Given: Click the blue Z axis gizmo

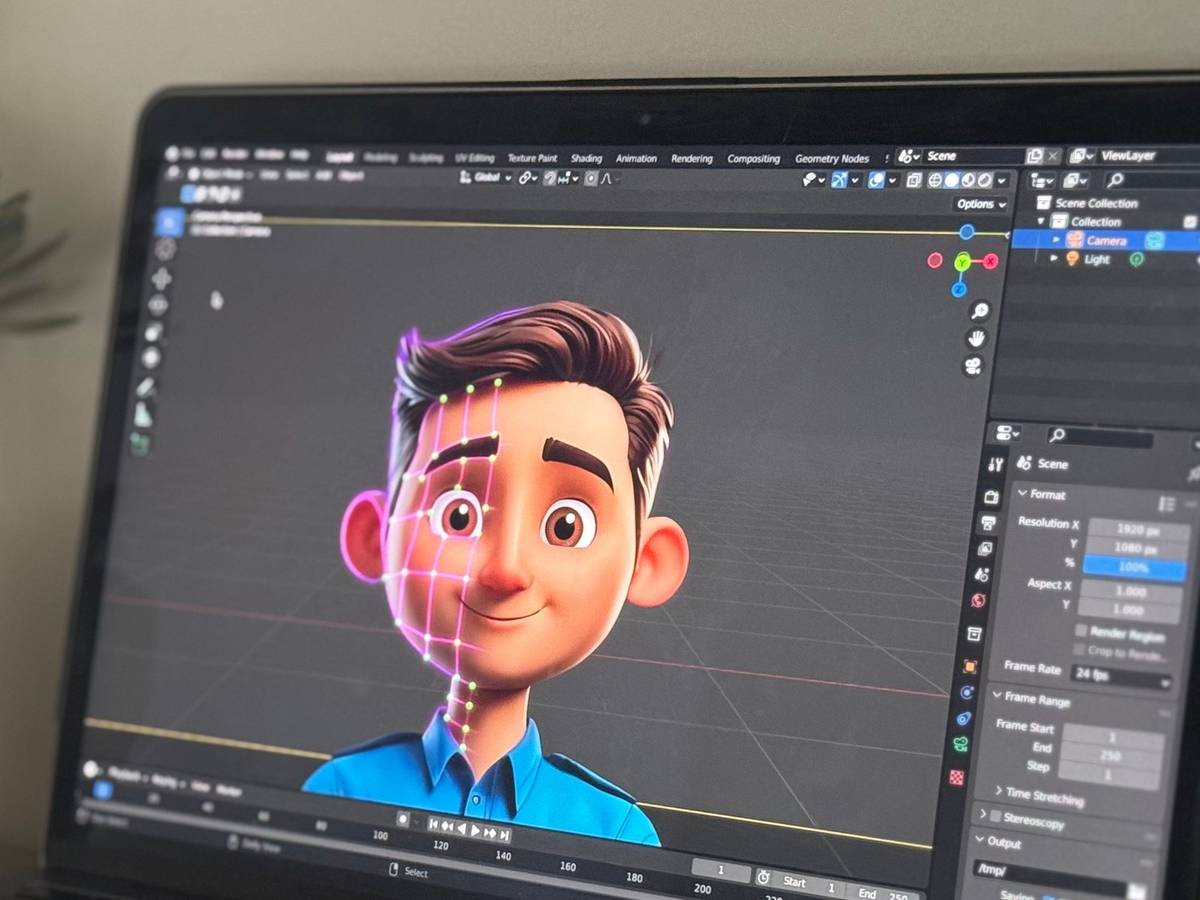Looking at the screenshot, I should 958,289.
